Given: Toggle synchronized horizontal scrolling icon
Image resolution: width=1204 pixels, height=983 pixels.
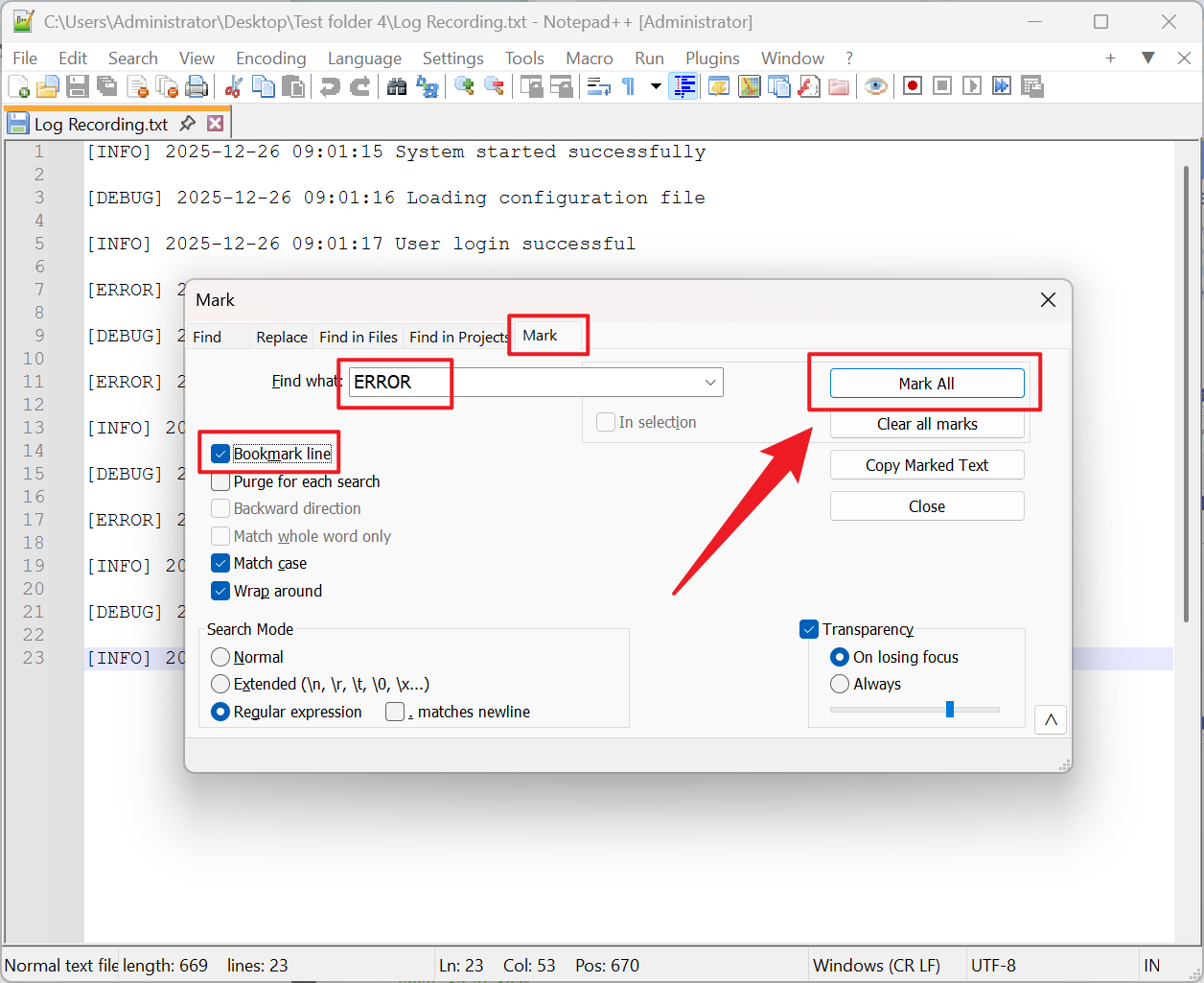Looking at the screenshot, I should pyautogui.click(x=562, y=87).
